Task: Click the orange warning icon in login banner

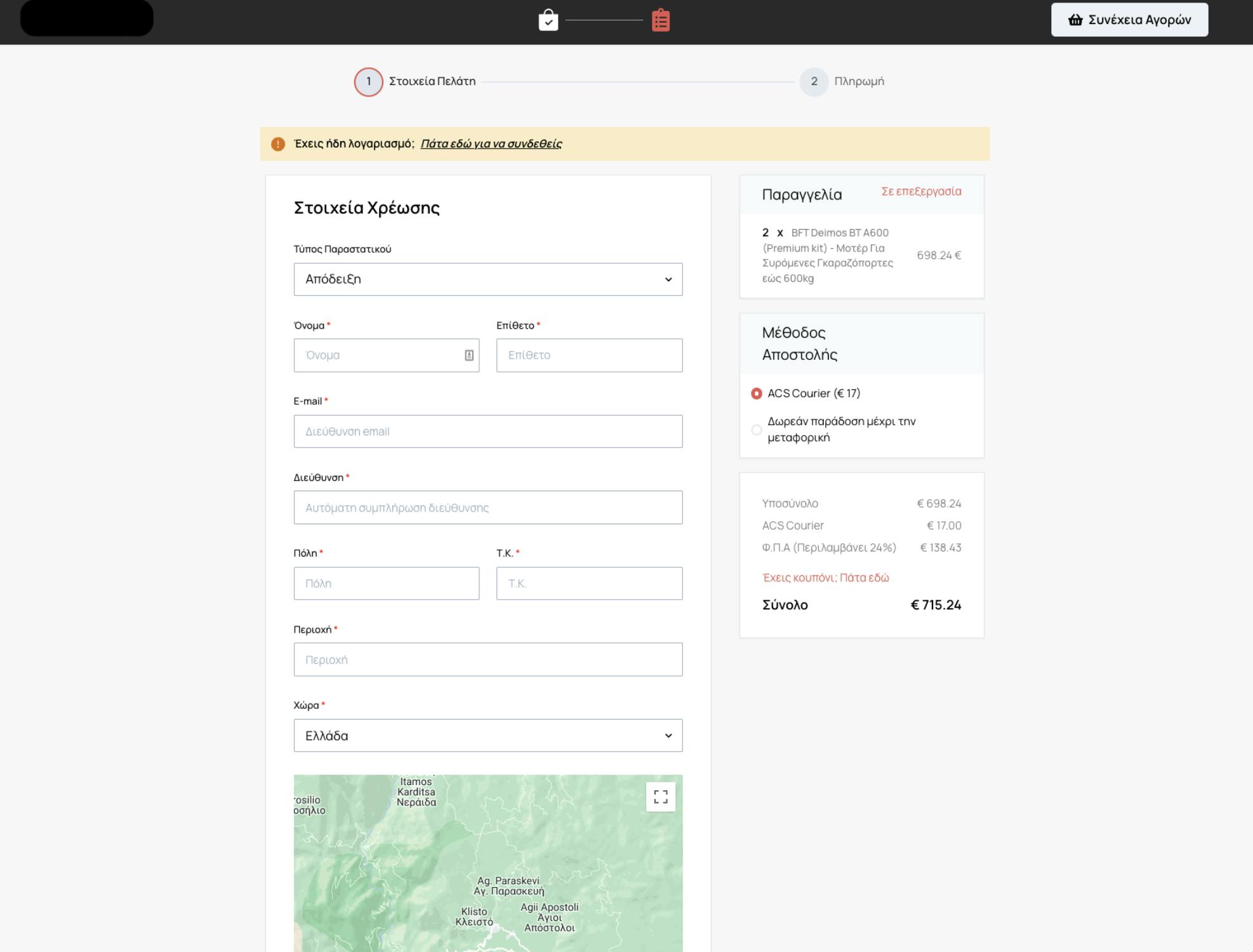Action: tap(278, 144)
